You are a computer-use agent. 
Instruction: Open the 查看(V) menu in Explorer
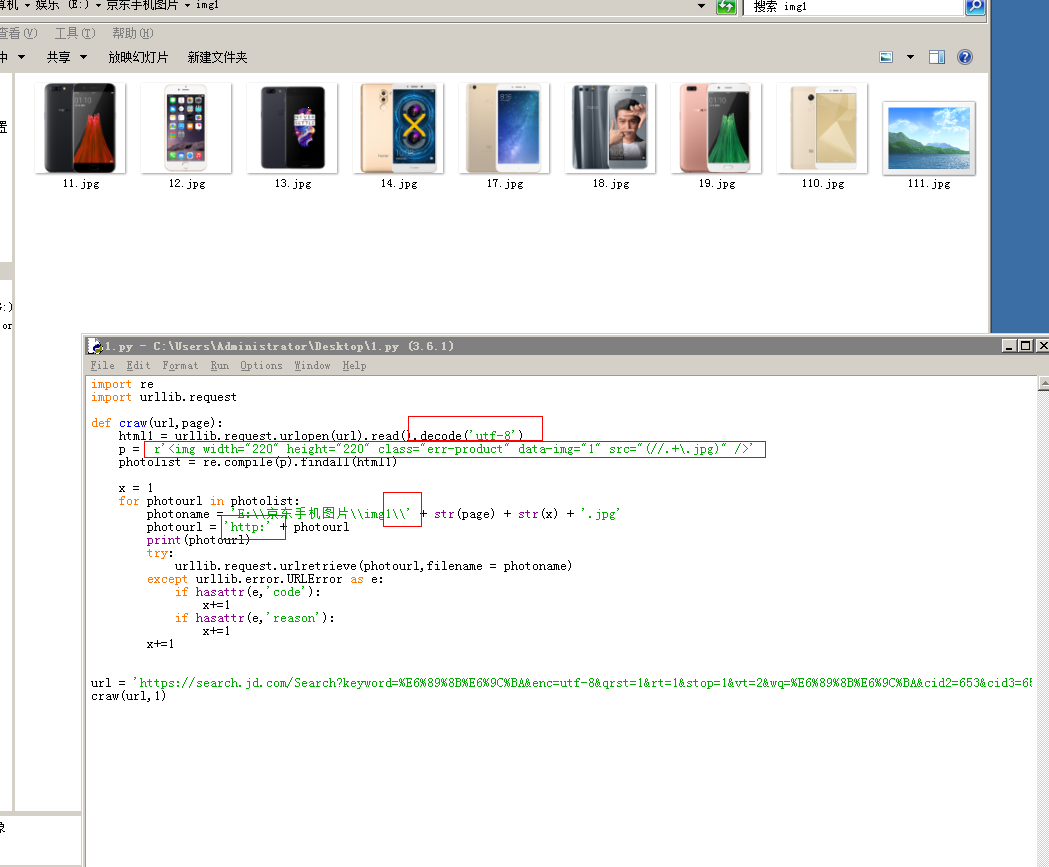point(19,33)
